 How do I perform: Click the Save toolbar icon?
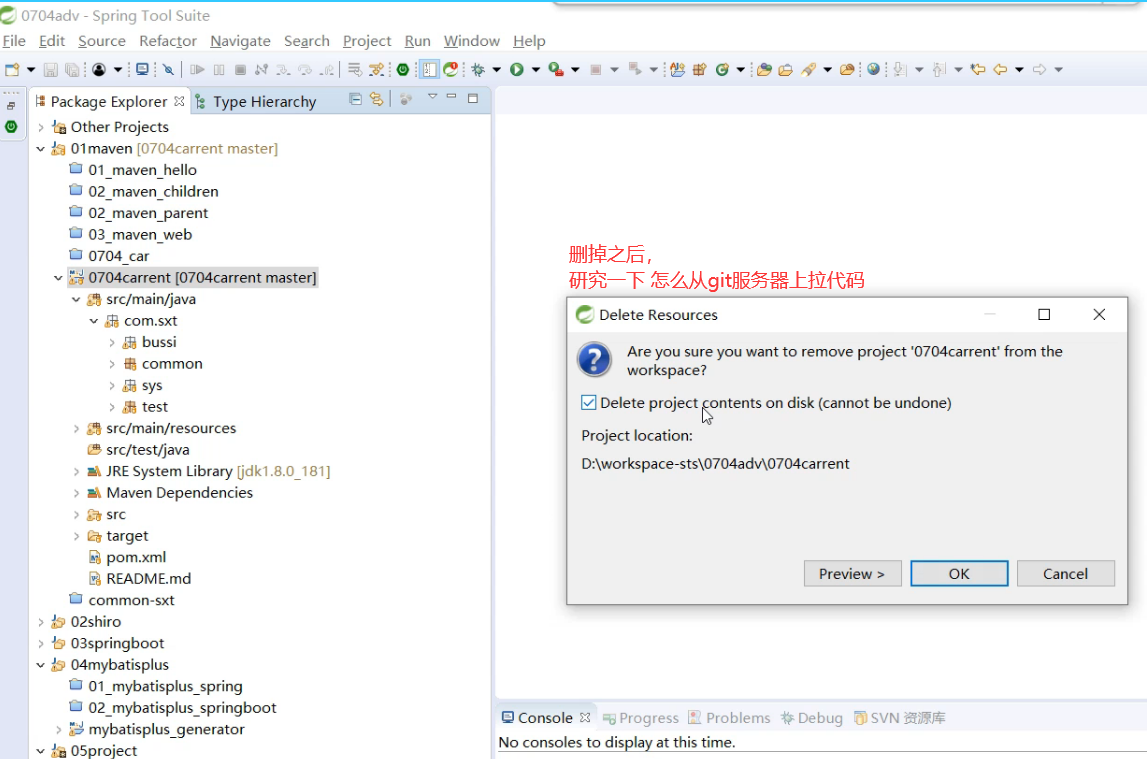50,69
